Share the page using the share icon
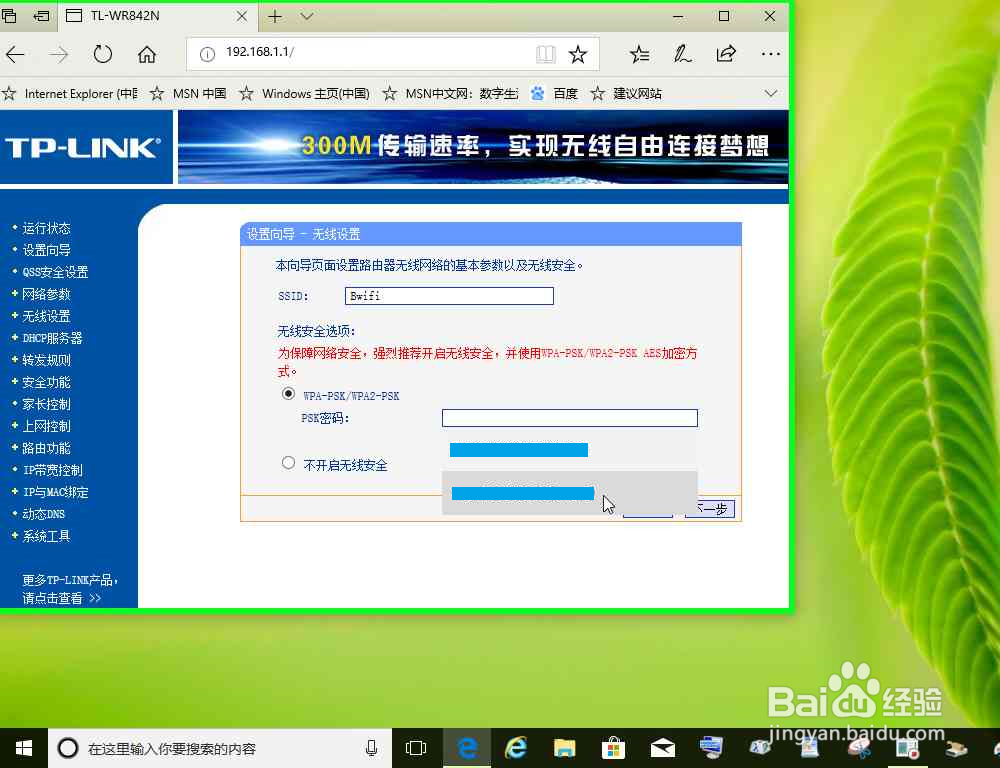 click(726, 54)
